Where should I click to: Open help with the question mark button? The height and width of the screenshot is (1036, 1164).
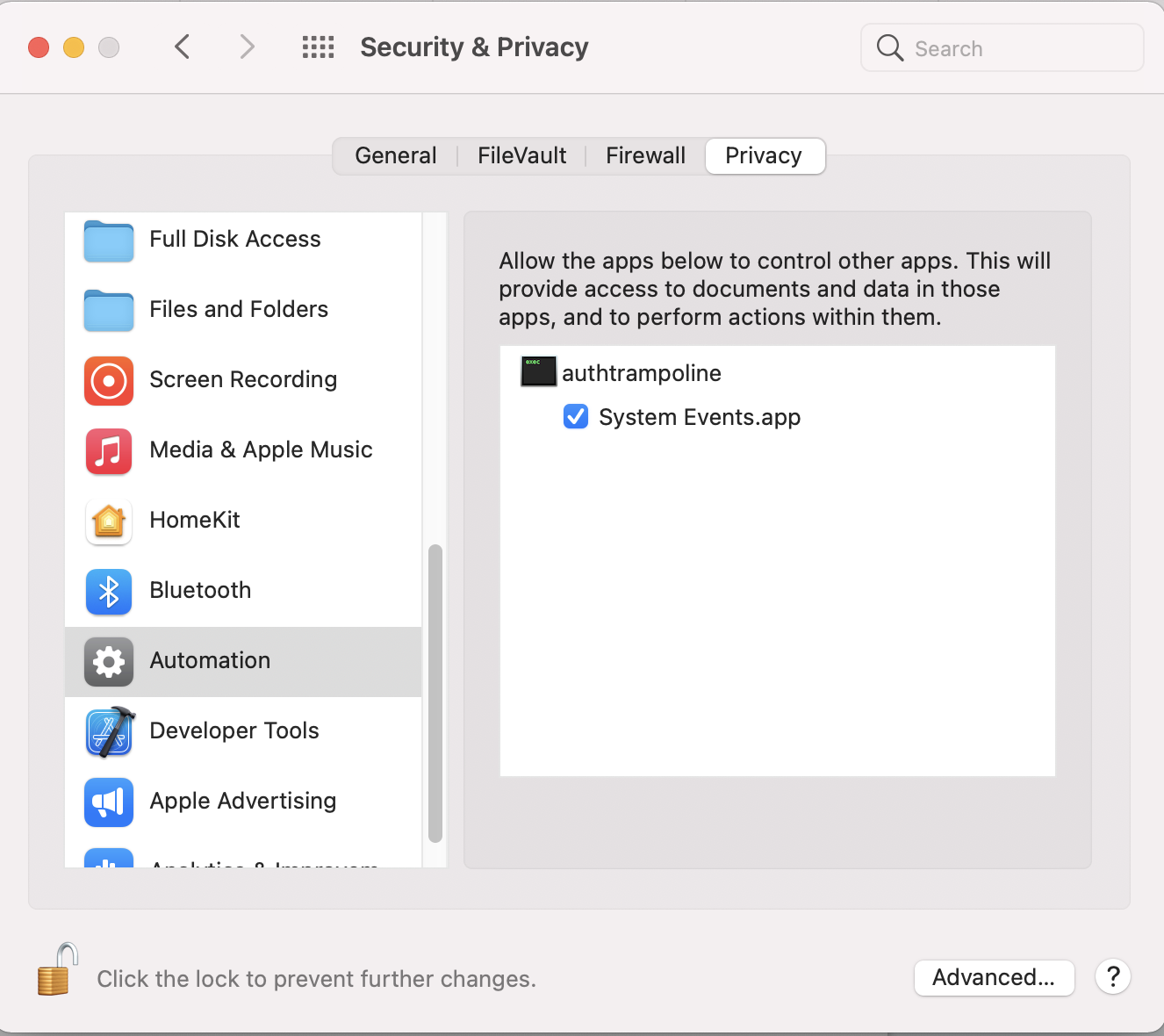point(1113,976)
